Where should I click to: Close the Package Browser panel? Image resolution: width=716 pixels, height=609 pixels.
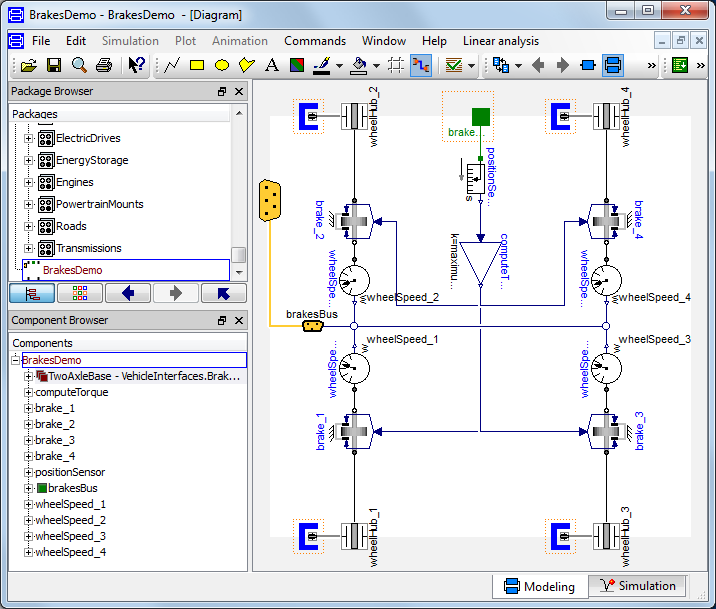click(239, 91)
